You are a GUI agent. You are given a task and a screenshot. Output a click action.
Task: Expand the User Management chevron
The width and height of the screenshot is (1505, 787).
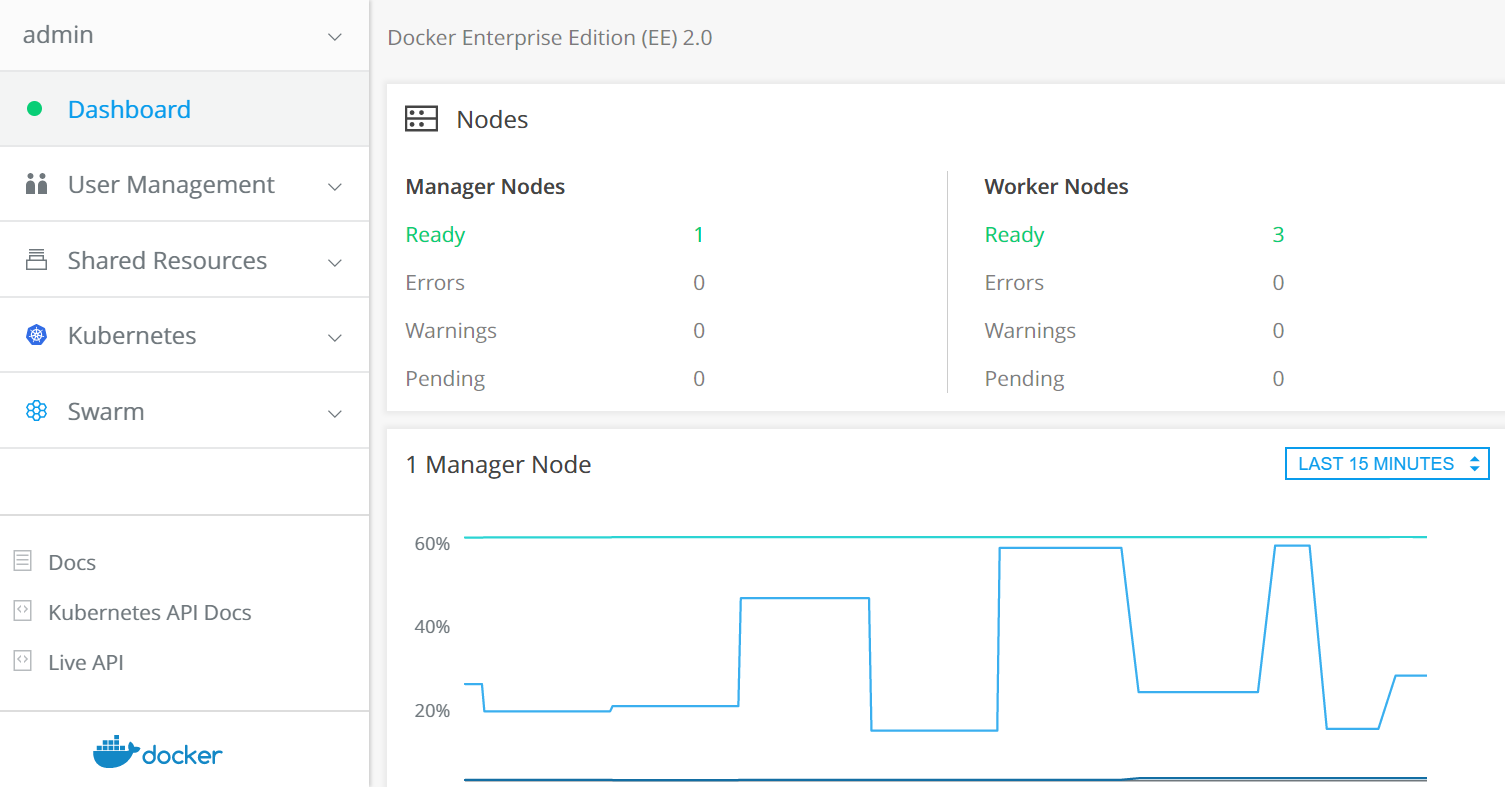(335, 186)
